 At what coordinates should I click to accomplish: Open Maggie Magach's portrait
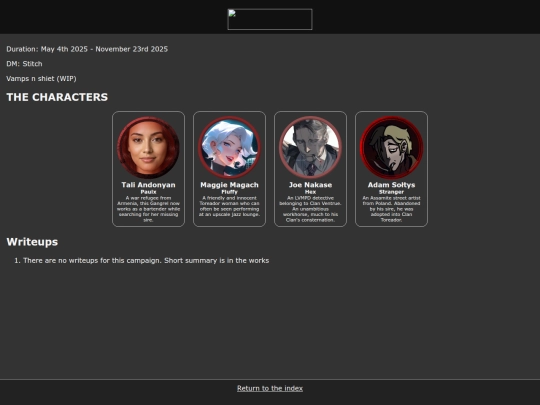point(229,147)
